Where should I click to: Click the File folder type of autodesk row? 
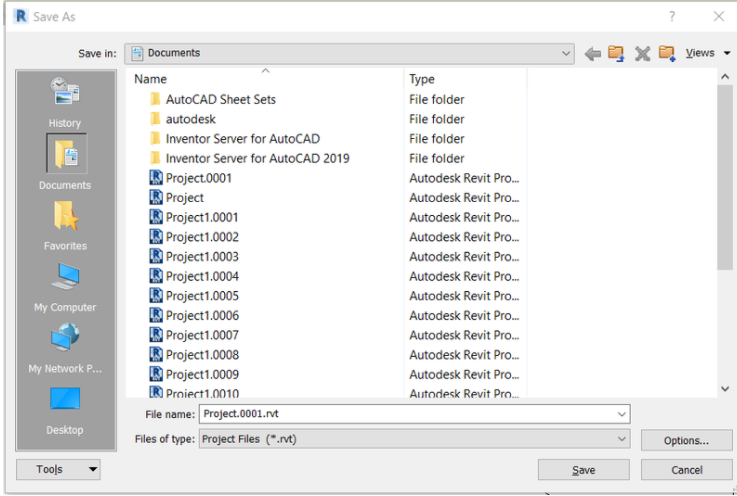point(437,119)
